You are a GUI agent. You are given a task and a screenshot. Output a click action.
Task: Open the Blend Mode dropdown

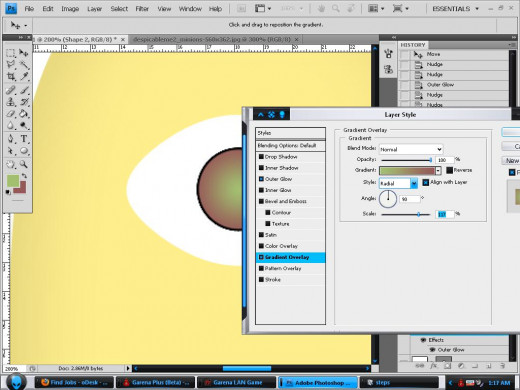(411, 149)
